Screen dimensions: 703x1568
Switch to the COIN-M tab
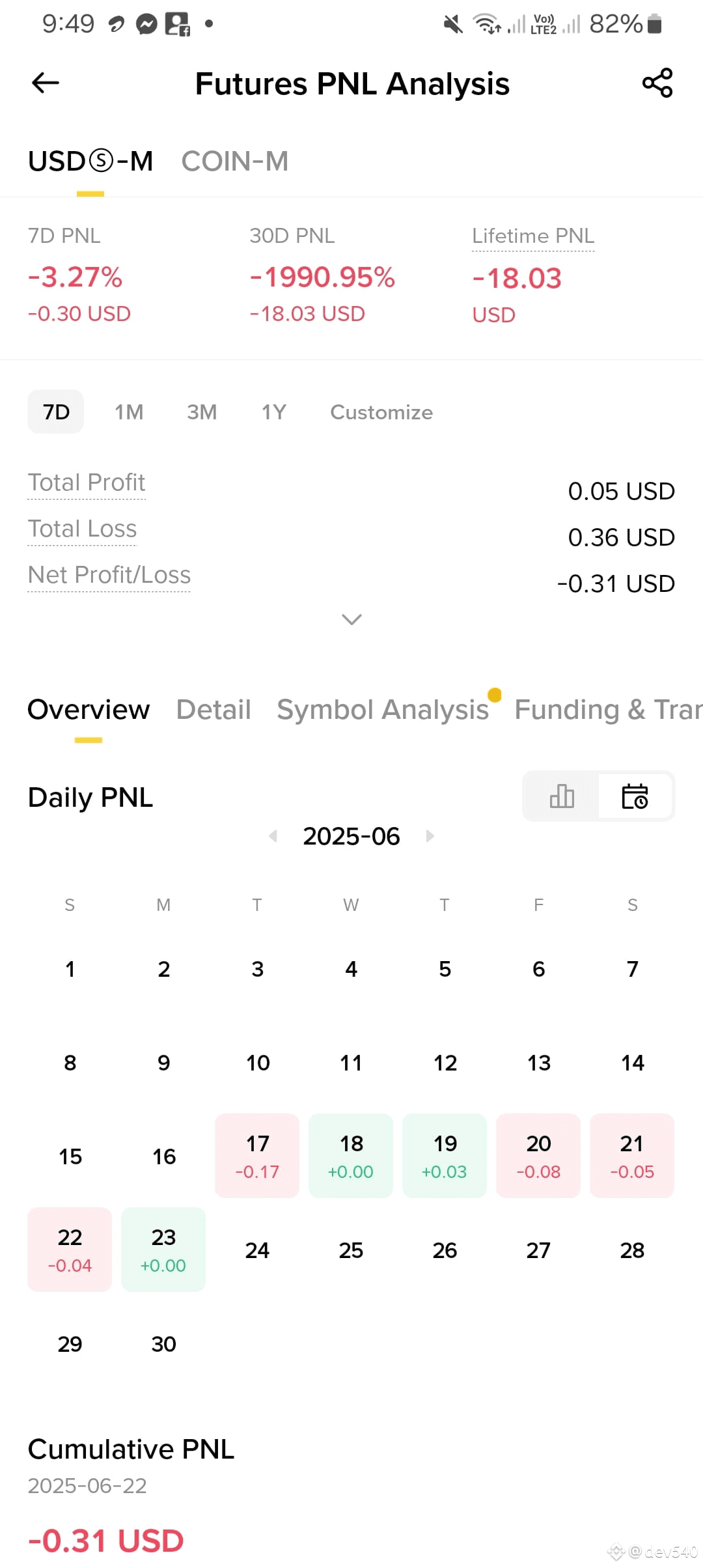pyautogui.click(x=234, y=161)
